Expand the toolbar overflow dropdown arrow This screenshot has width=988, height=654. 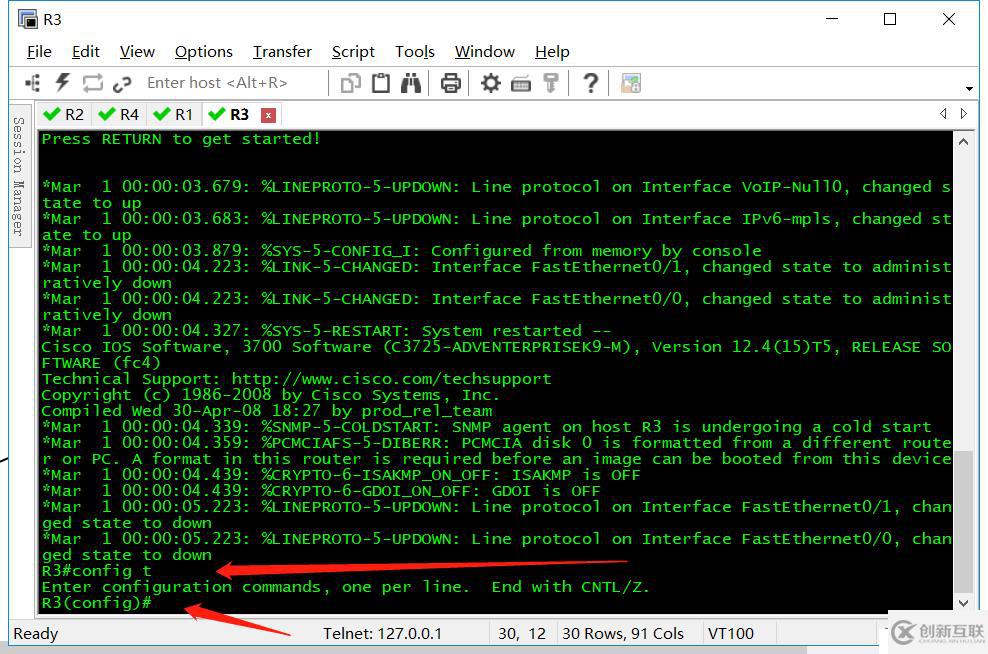(x=969, y=88)
